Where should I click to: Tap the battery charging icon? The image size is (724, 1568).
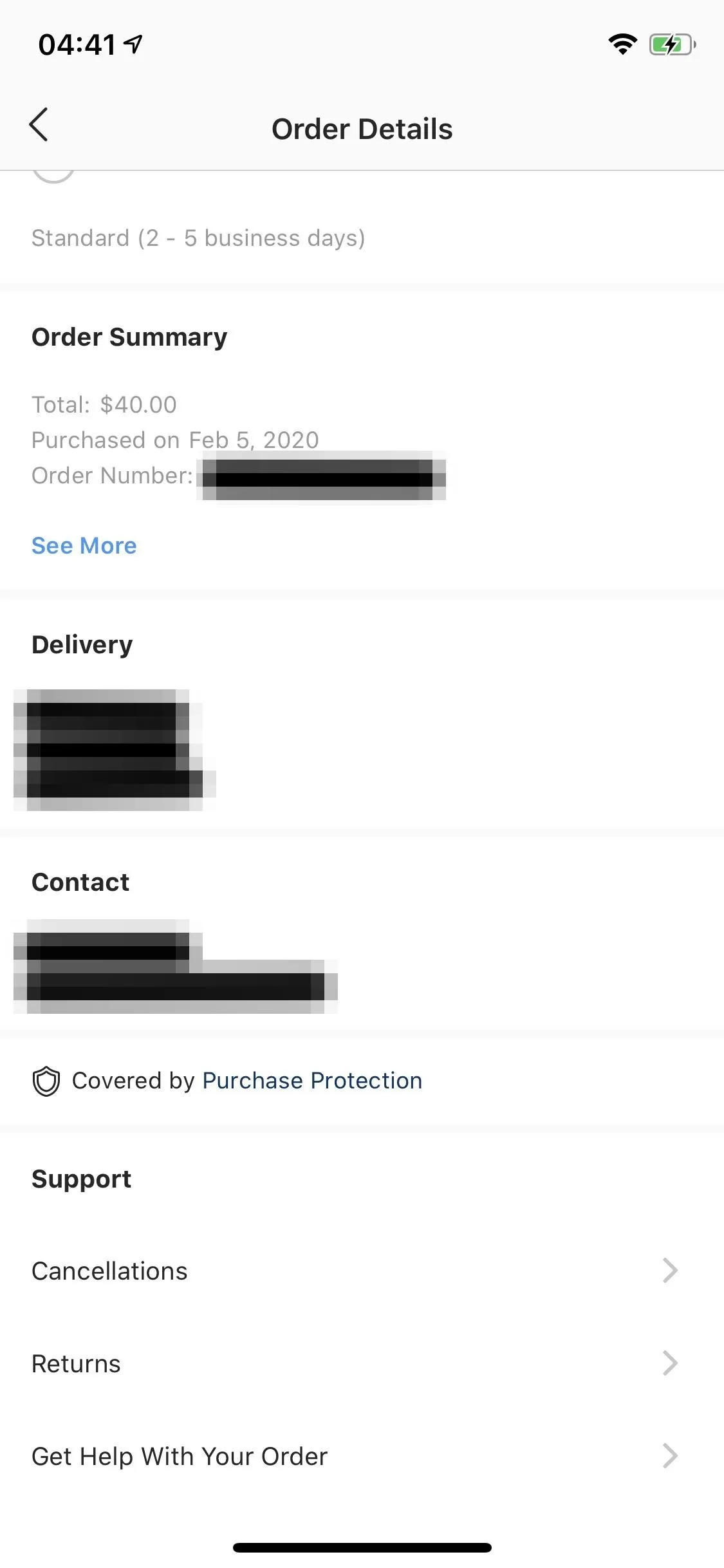[673, 44]
